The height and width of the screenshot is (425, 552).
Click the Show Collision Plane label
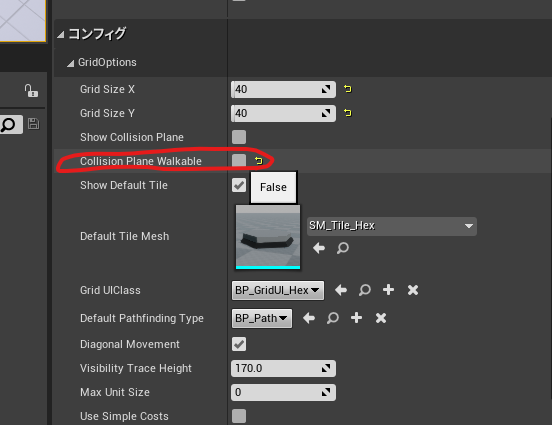(132, 137)
